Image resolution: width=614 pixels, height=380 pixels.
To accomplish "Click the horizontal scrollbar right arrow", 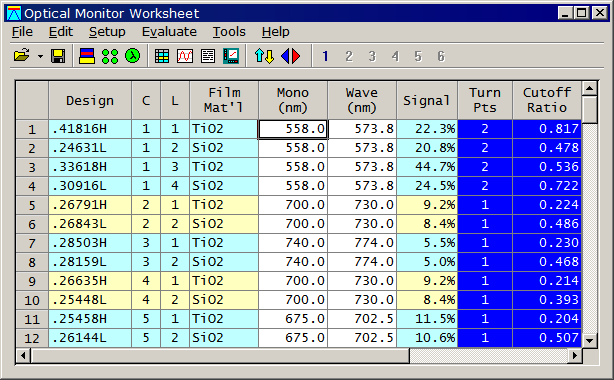I will [x=575, y=355].
